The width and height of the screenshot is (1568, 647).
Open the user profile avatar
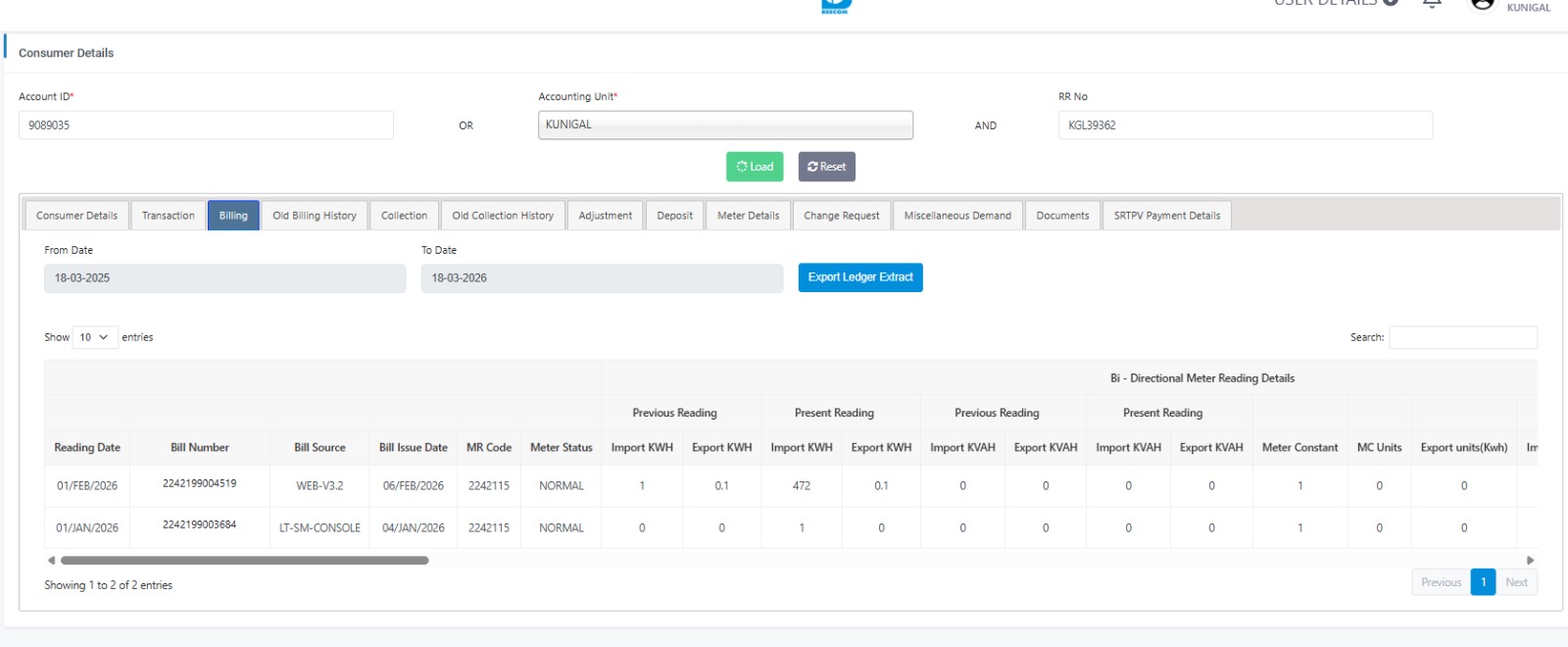pyautogui.click(x=1483, y=3)
